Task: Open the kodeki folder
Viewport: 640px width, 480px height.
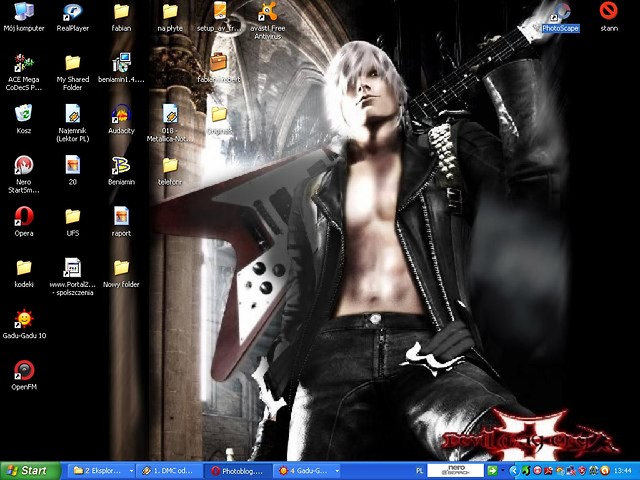Action: tap(24, 273)
